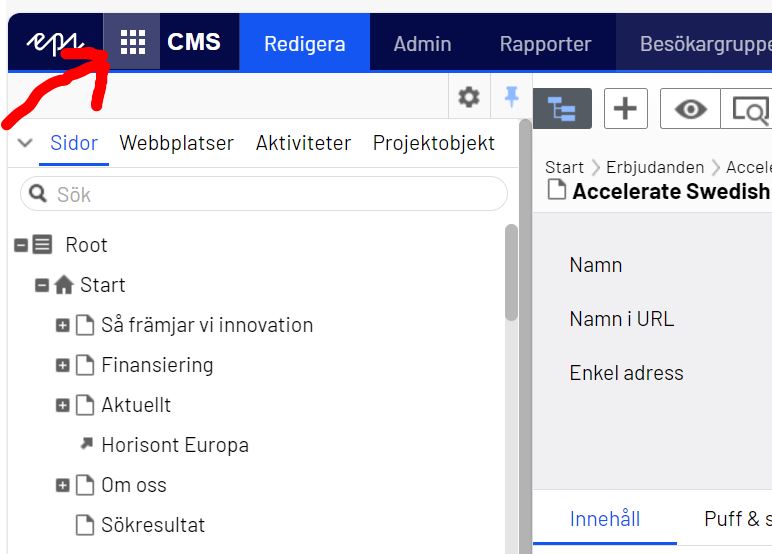Click the Start home icon in the tree

click(64, 286)
